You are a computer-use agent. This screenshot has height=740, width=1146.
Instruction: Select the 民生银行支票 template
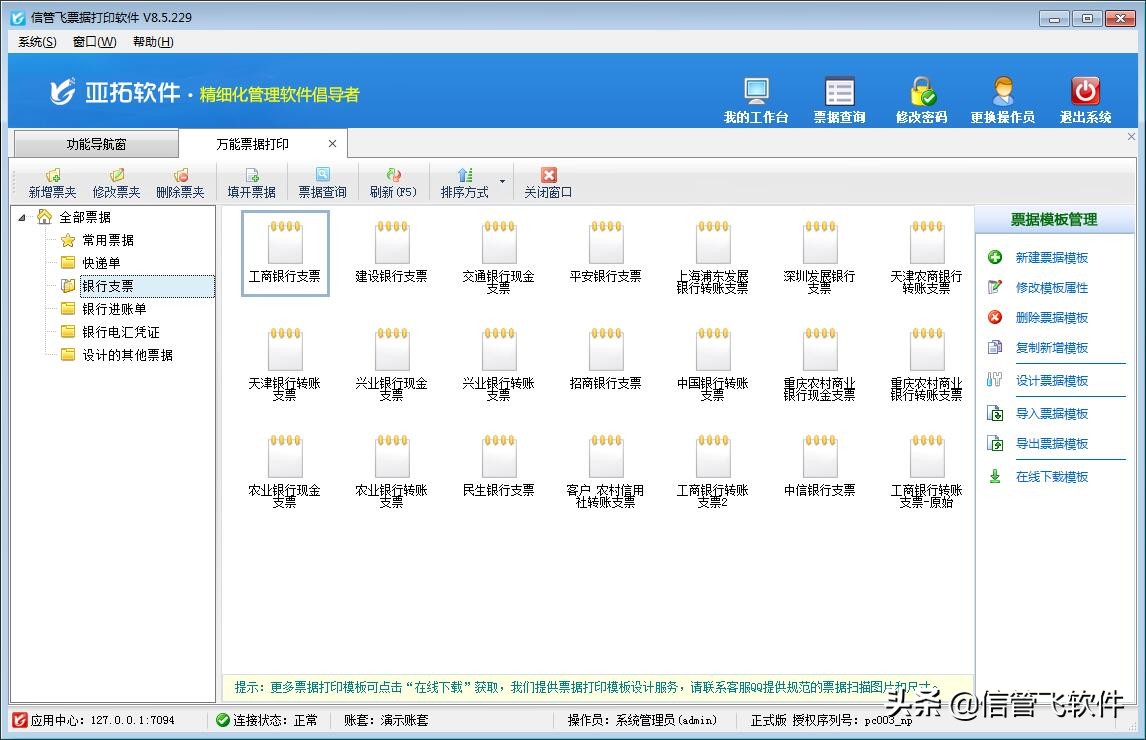pos(498,467)
